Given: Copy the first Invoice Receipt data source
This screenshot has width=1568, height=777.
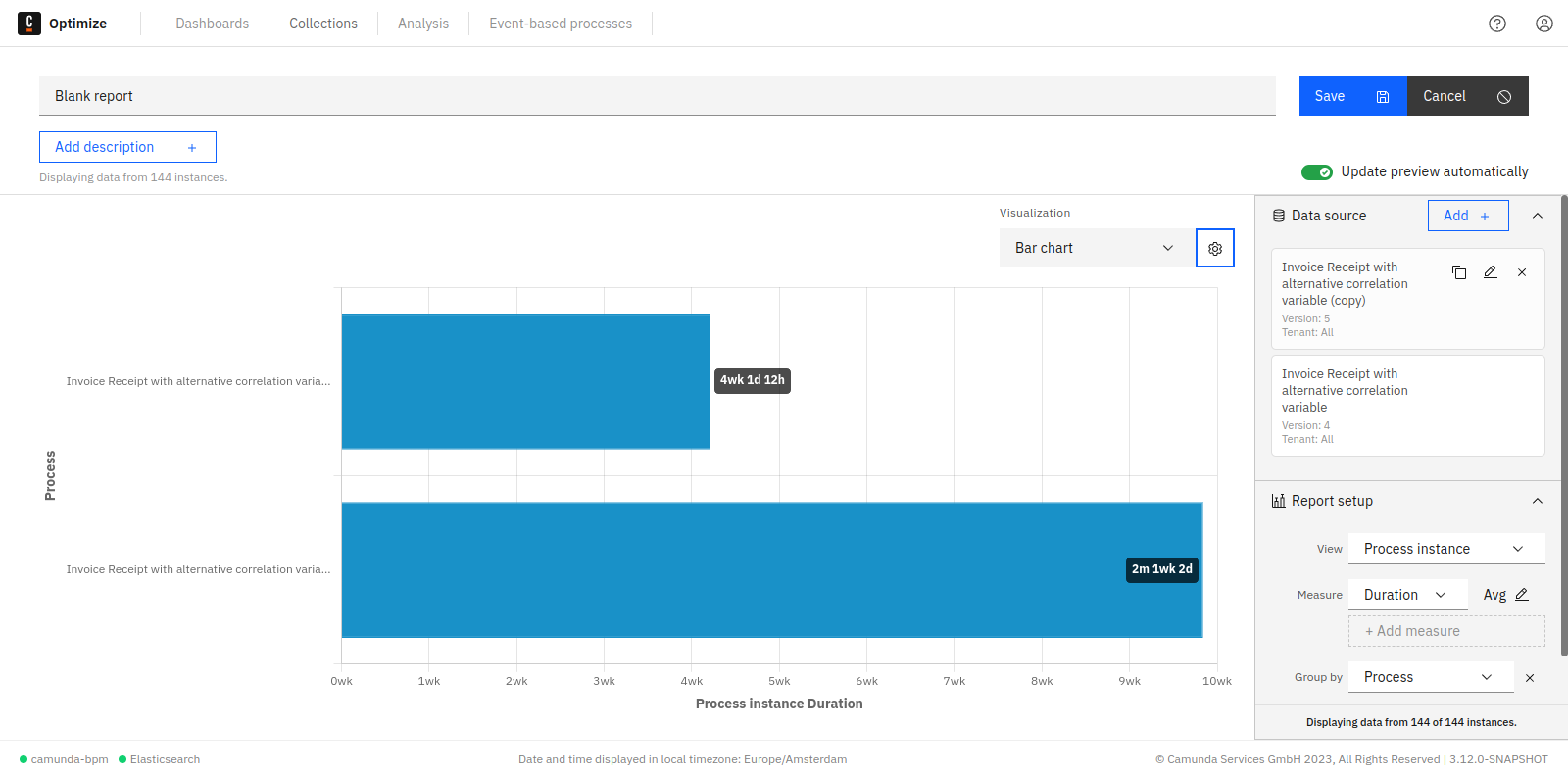Looking at the screenshot, I should 1459,272.
